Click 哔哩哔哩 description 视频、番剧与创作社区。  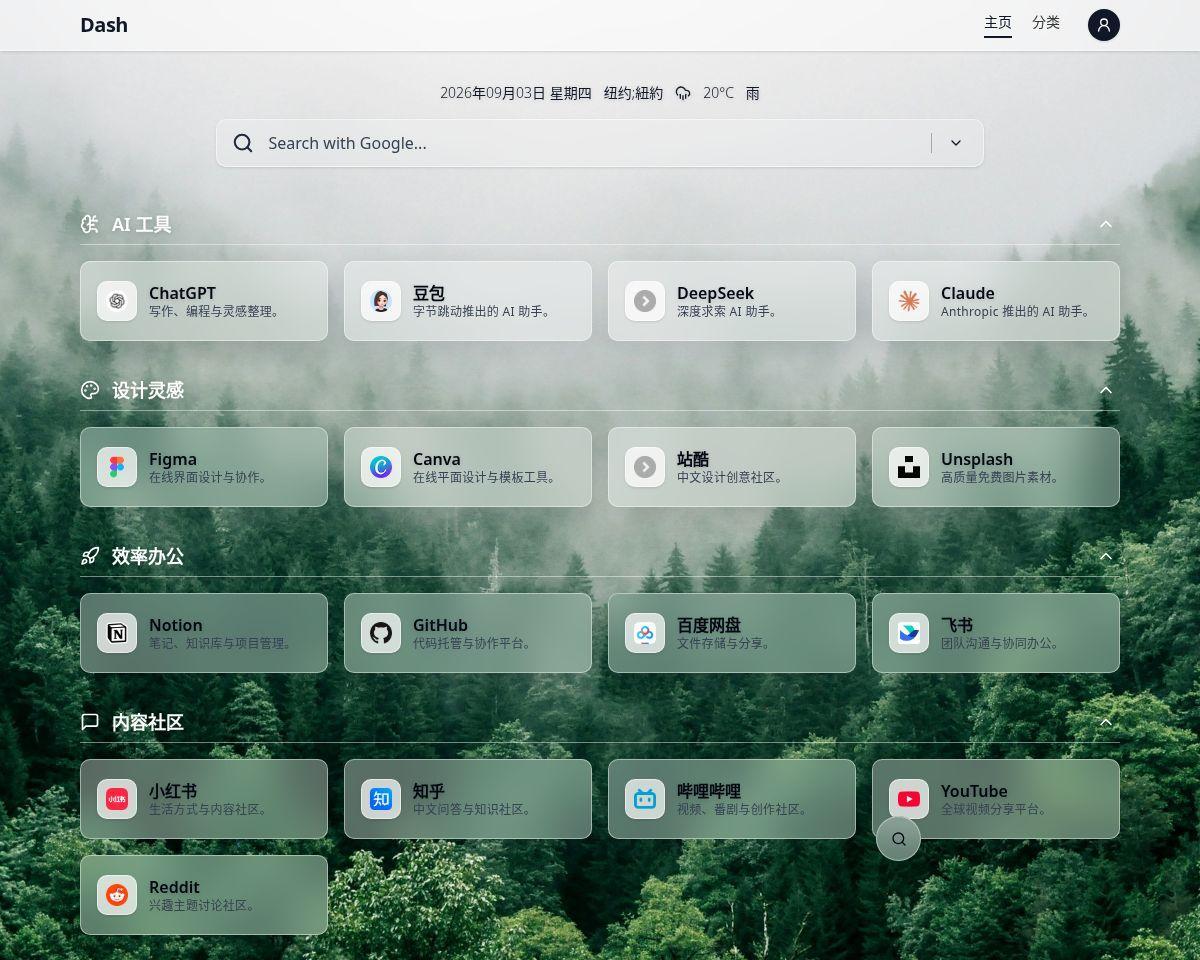(x=745, y=809)
